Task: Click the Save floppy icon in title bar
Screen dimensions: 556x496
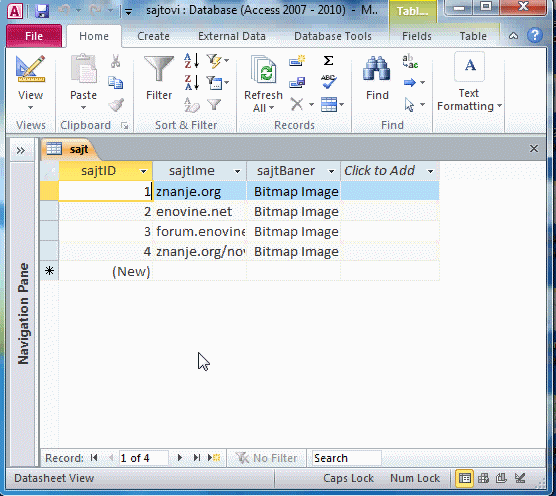Action: click(42, 11)
